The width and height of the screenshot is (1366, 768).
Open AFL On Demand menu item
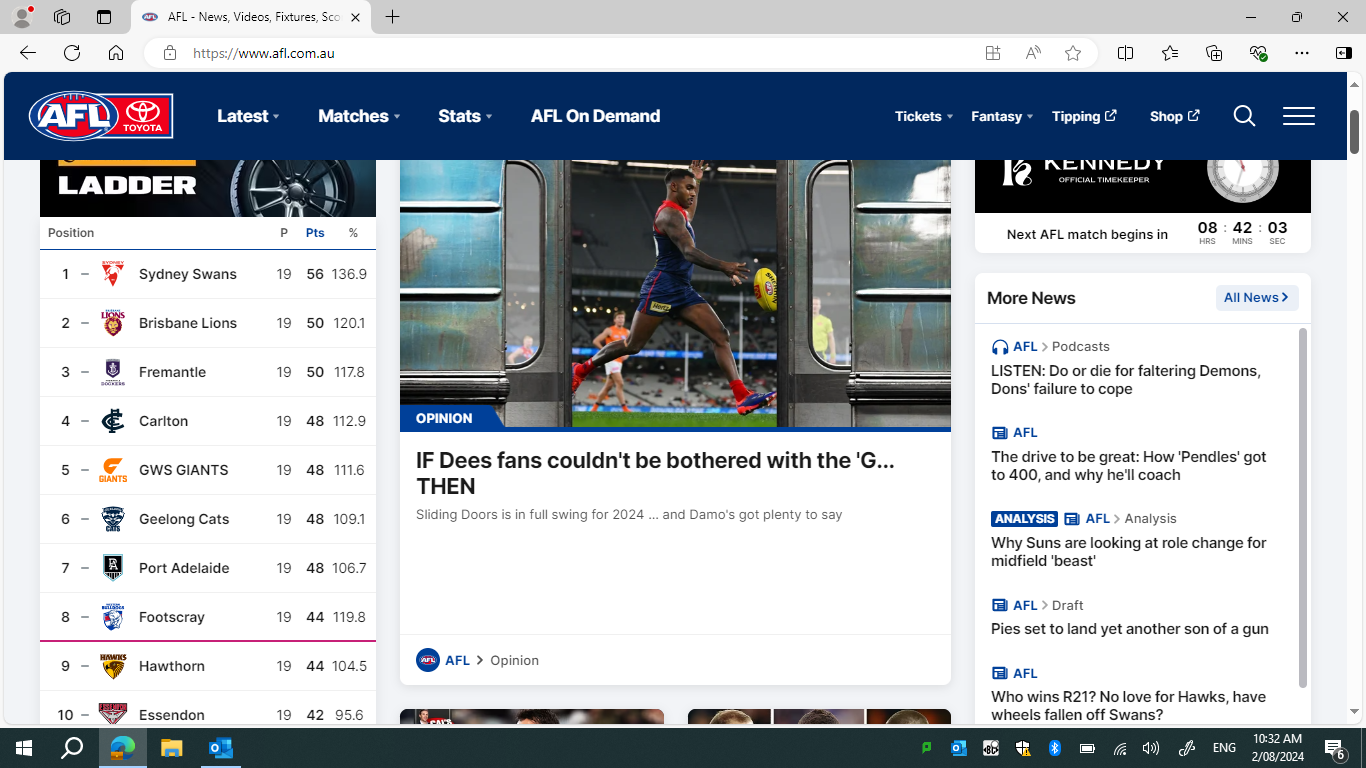[595, 116]
